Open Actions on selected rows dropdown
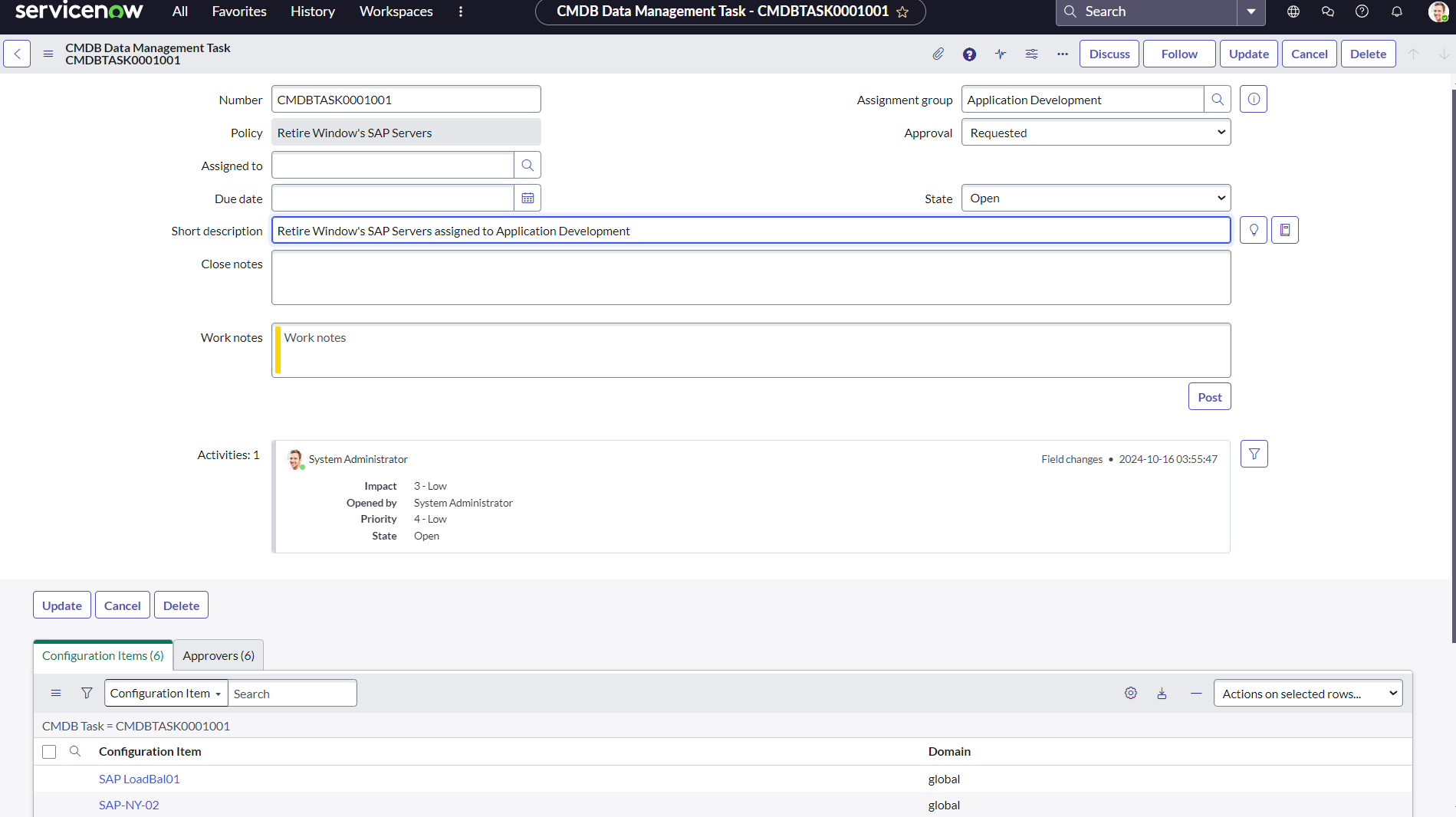Image resolution: width=1456 pixels, height=817 pixels. pos(1308,694)
